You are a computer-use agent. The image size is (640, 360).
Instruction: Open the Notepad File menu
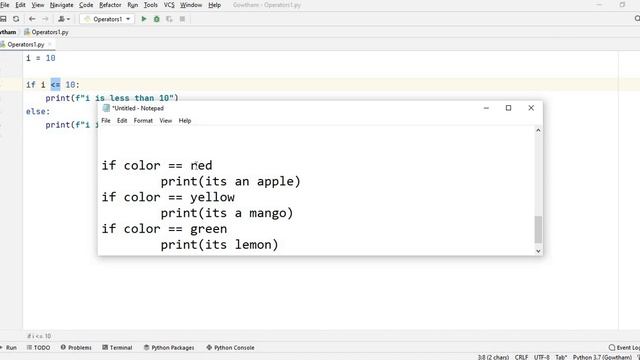pos(106,120)
